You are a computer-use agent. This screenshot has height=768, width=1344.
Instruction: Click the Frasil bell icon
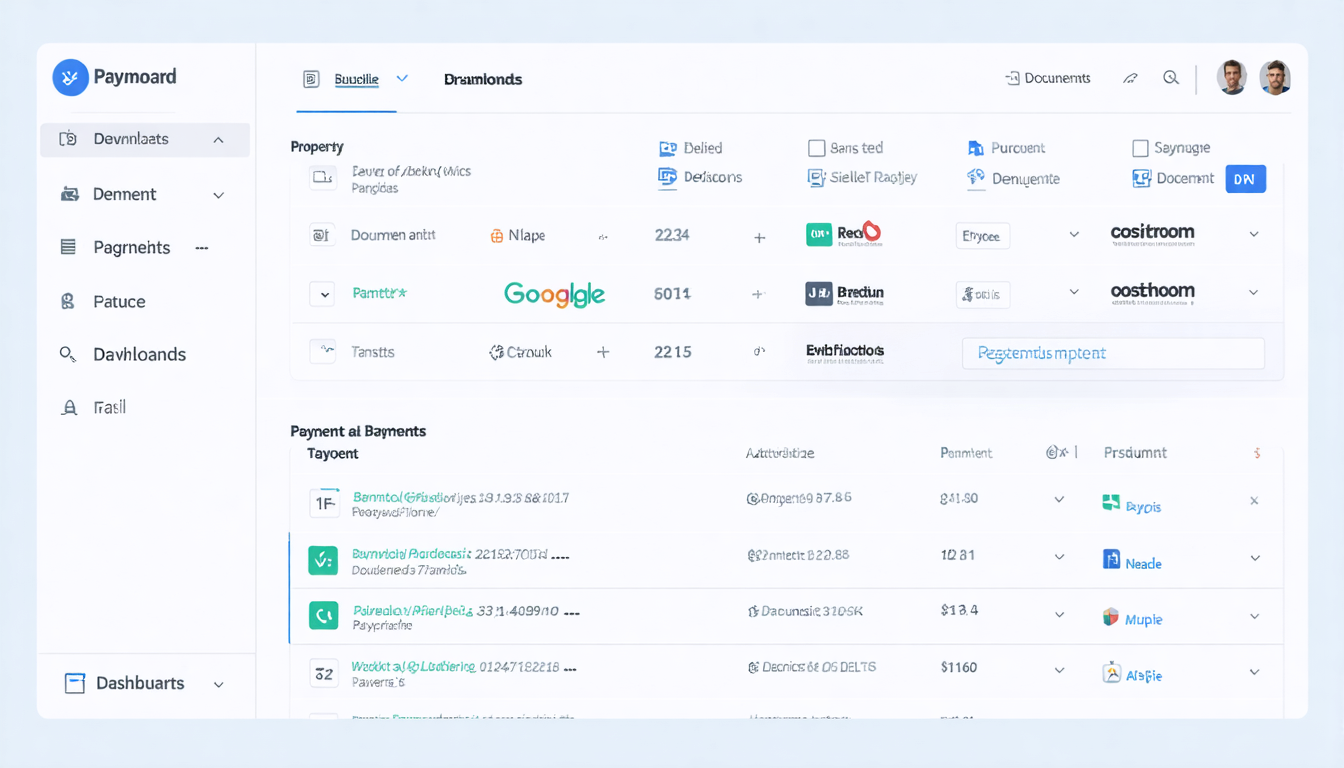point(69,408)
